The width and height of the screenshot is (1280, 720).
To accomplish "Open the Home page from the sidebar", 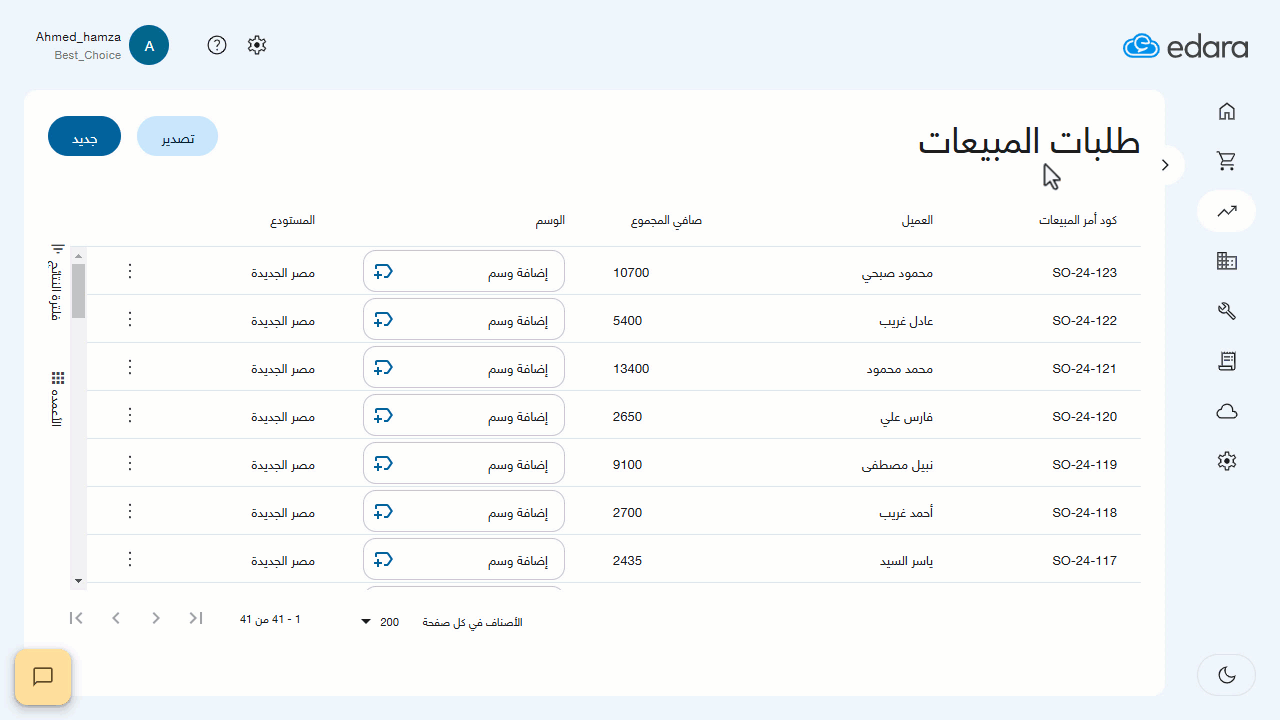I will pos(1227,111).
